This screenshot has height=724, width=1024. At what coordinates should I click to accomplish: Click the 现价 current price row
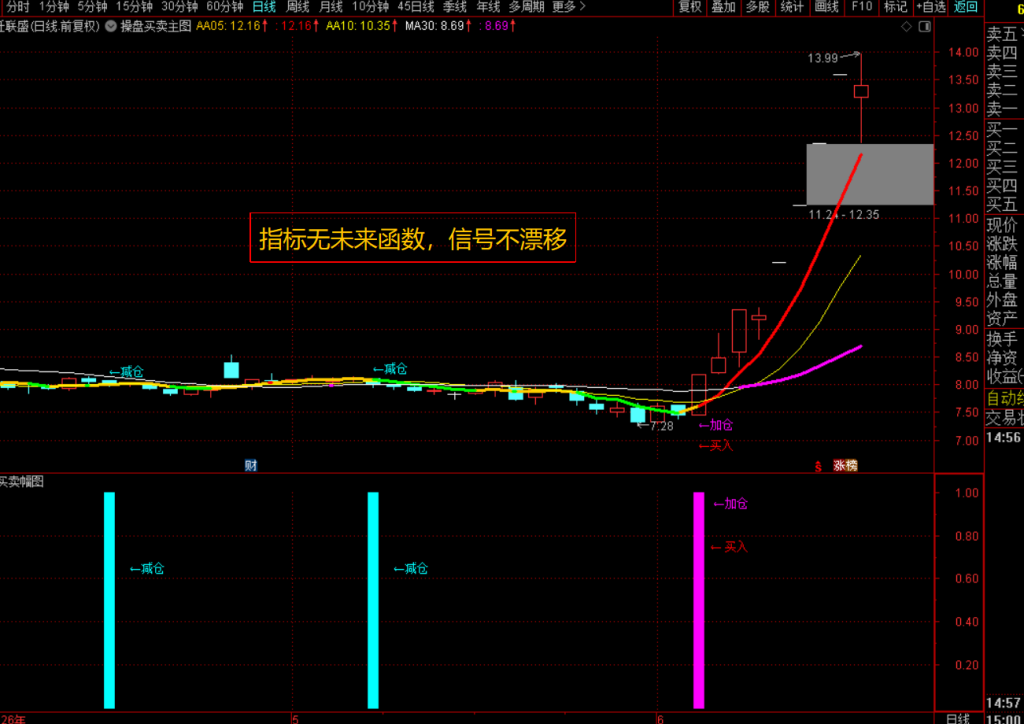1004,225
